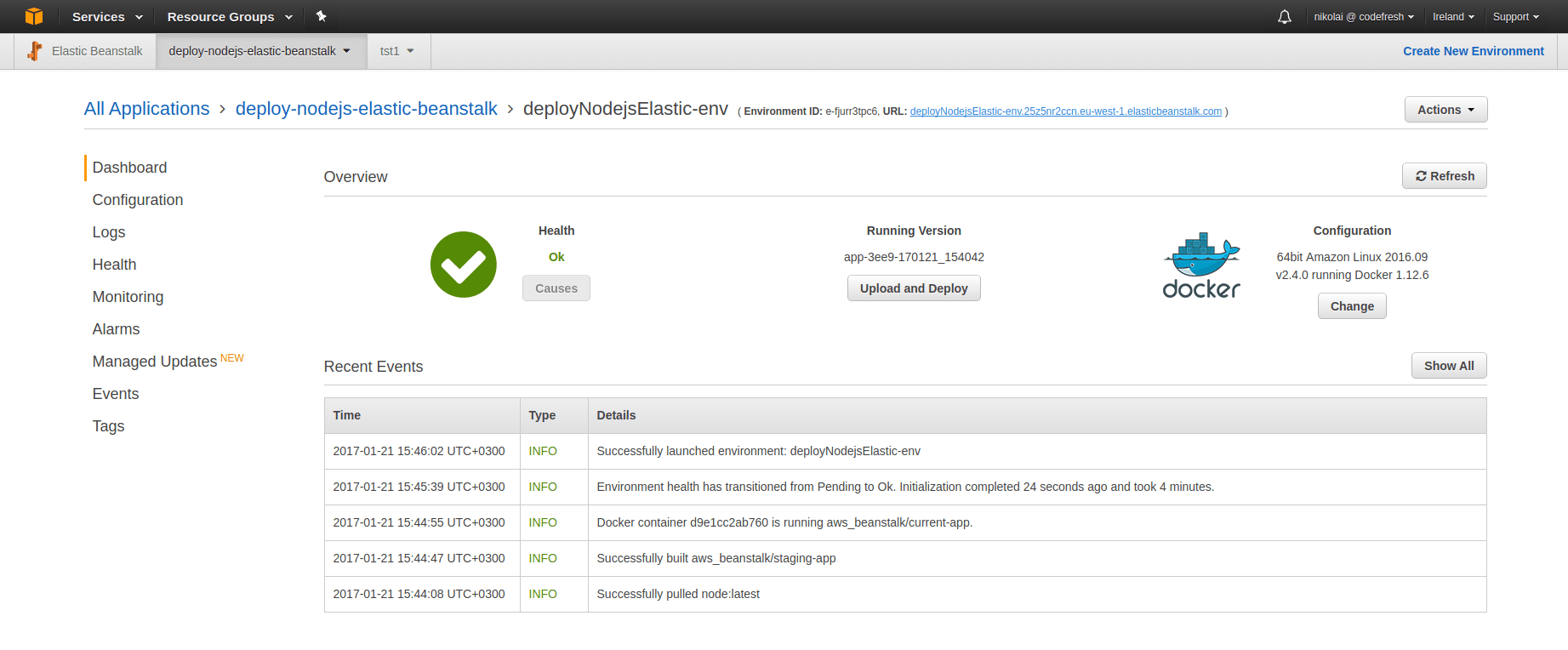The width and height of the screenshot is (1568, 650).
Task: Click the Docker whale logo
Action: [1201, 265]
